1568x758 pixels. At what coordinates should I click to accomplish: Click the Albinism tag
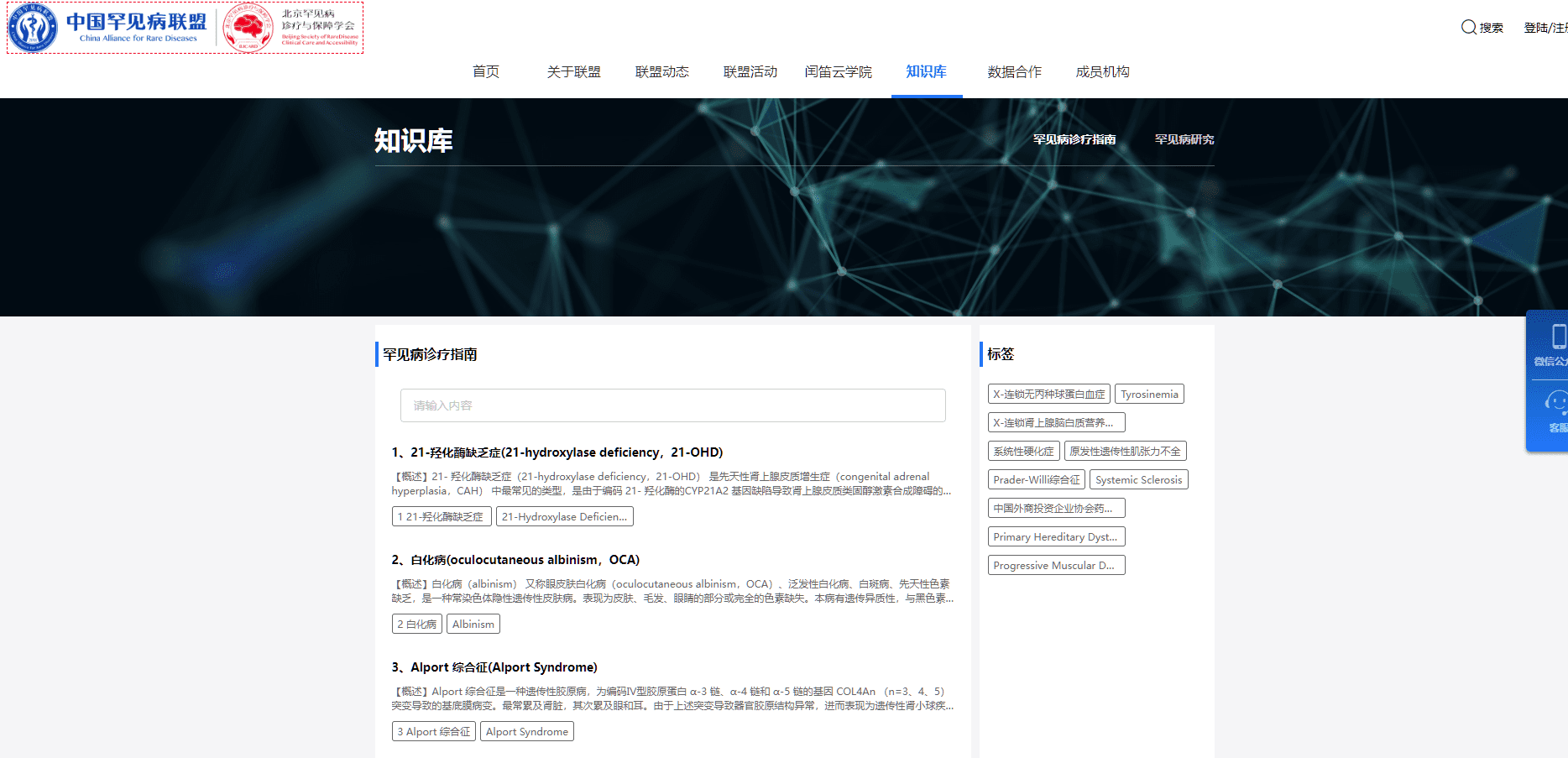coord(473,625)
